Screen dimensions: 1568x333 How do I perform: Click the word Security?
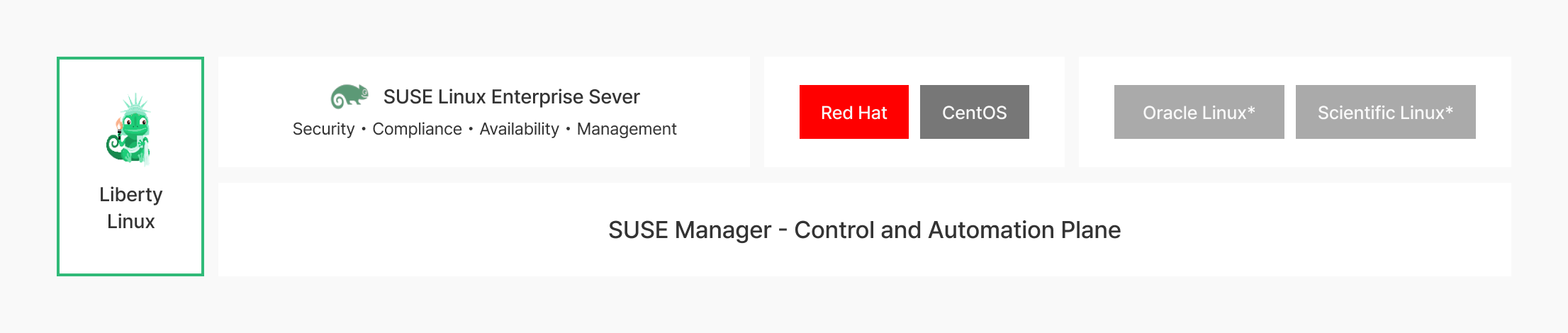pyautogui.click(x=323, y=129)
